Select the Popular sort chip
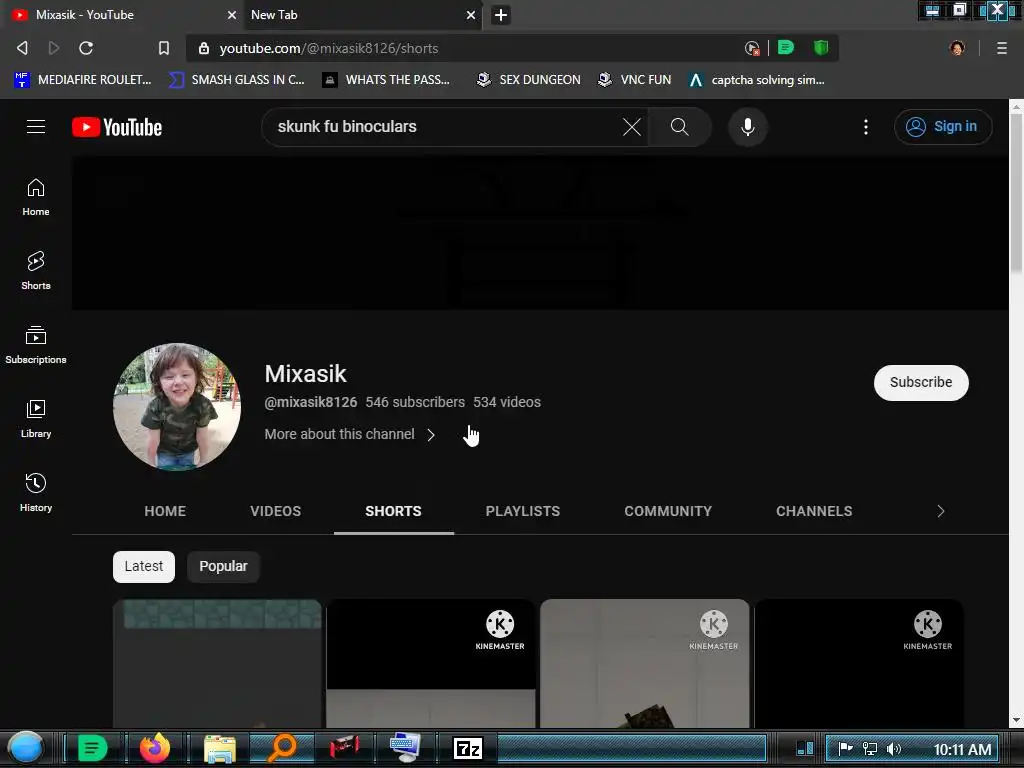Screen dimensions: 1024x768 pyautogui.click(x=223, y=566)
